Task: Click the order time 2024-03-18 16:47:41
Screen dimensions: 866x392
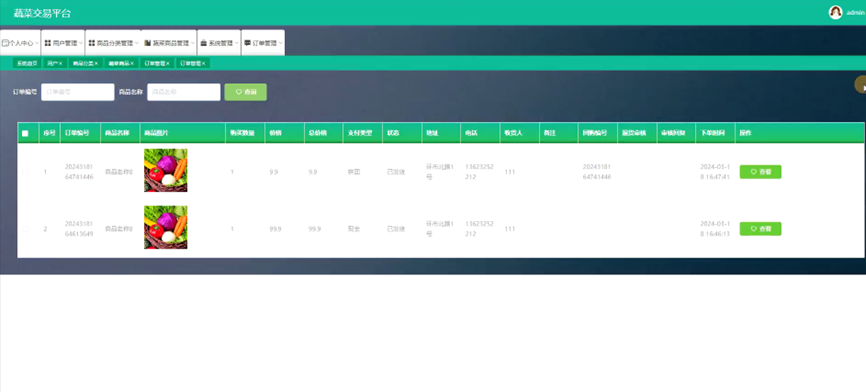Action: (x=715, y=172)
